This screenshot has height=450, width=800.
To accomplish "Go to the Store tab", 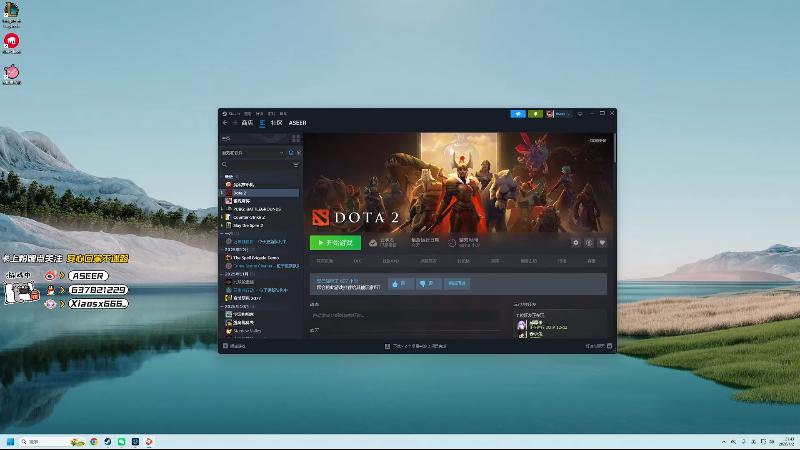I will click(247, 123).
